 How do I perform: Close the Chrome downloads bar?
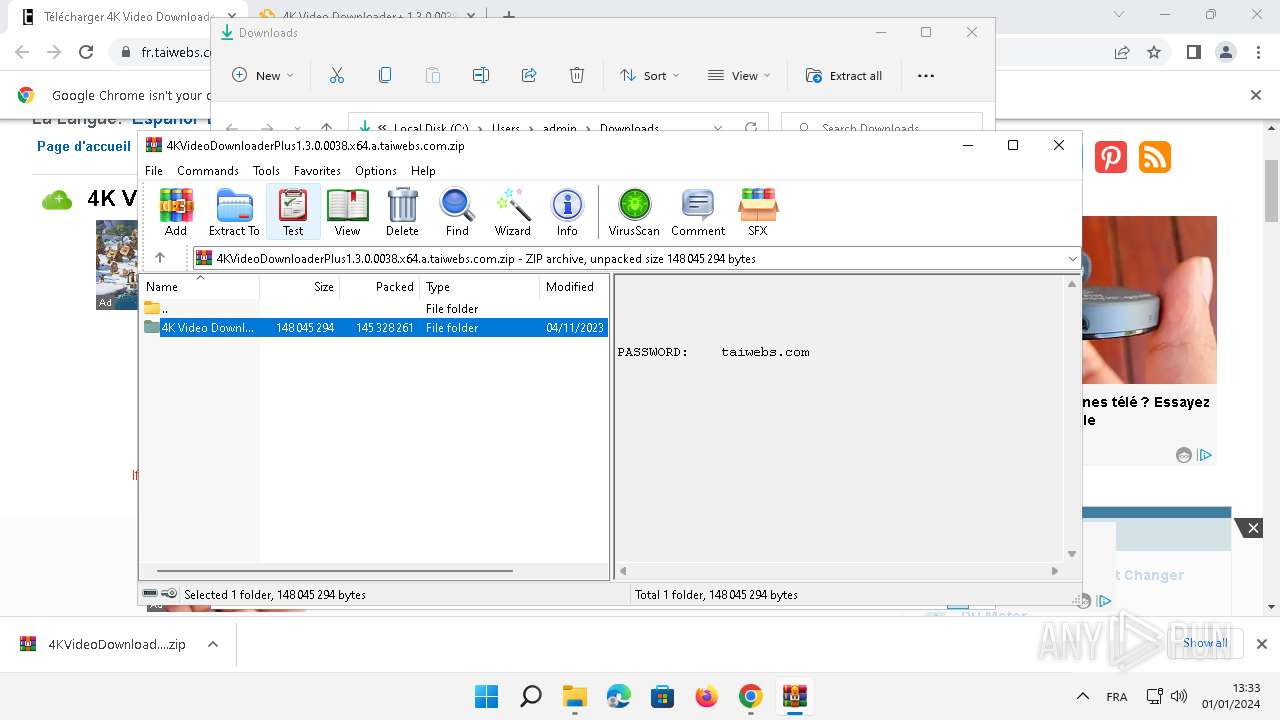click(x=1262, y=644)
